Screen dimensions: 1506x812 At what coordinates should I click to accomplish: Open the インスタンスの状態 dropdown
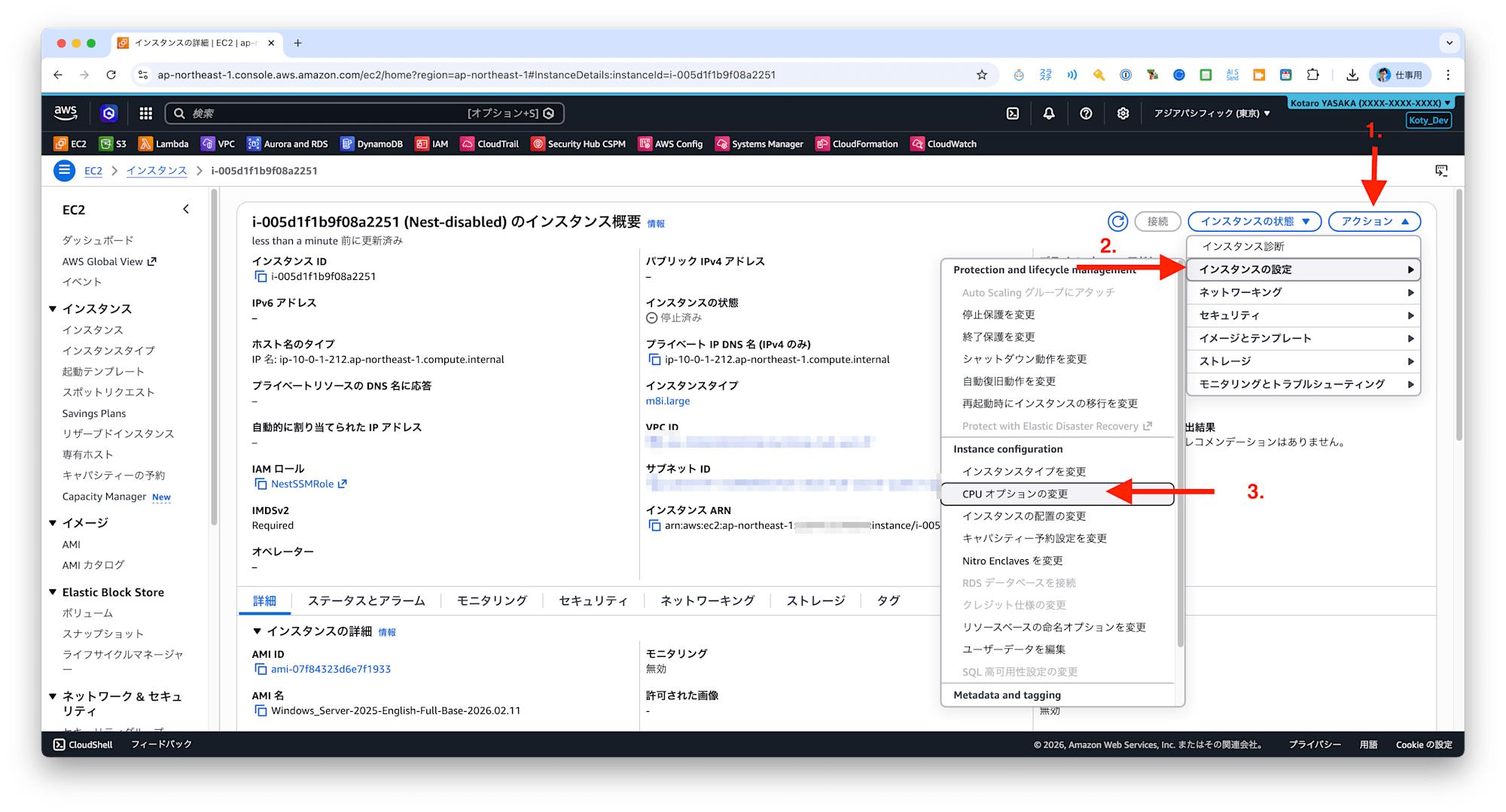click(1254, 221)
